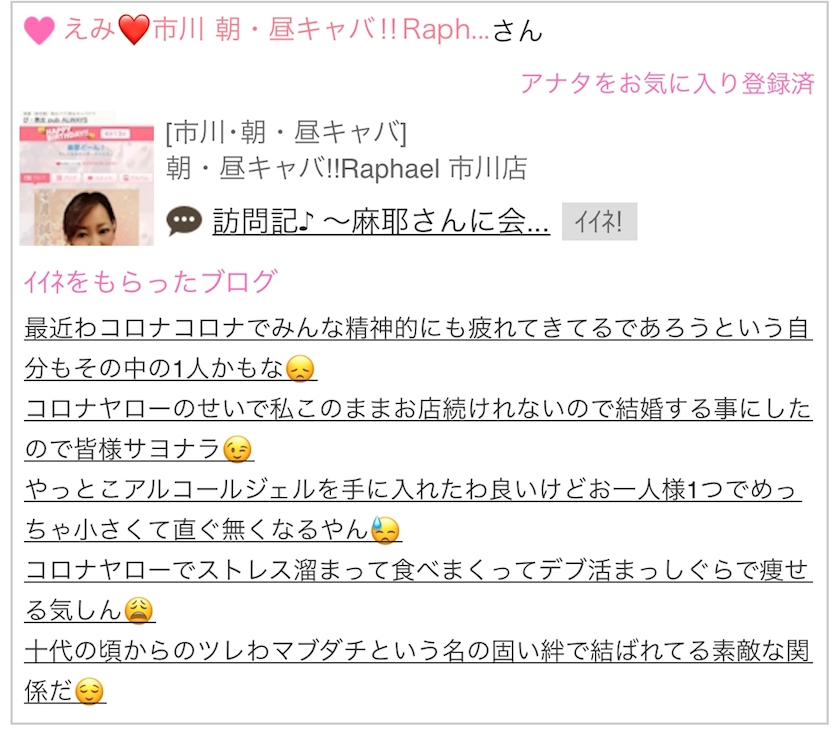Click the sad face emoji after 1人かもな
This screenshot has width=840, height=733.
click(300, 369)
